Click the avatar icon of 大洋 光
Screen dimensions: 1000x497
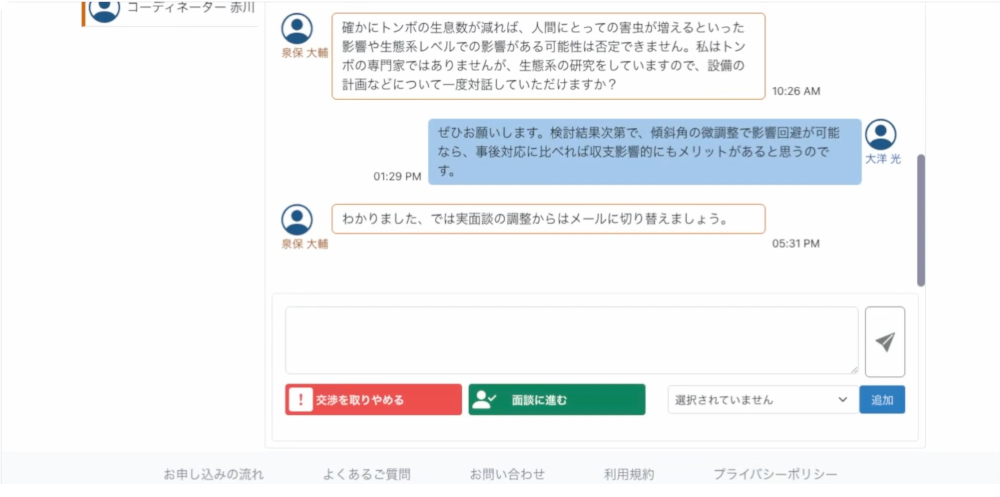[881, 135]
